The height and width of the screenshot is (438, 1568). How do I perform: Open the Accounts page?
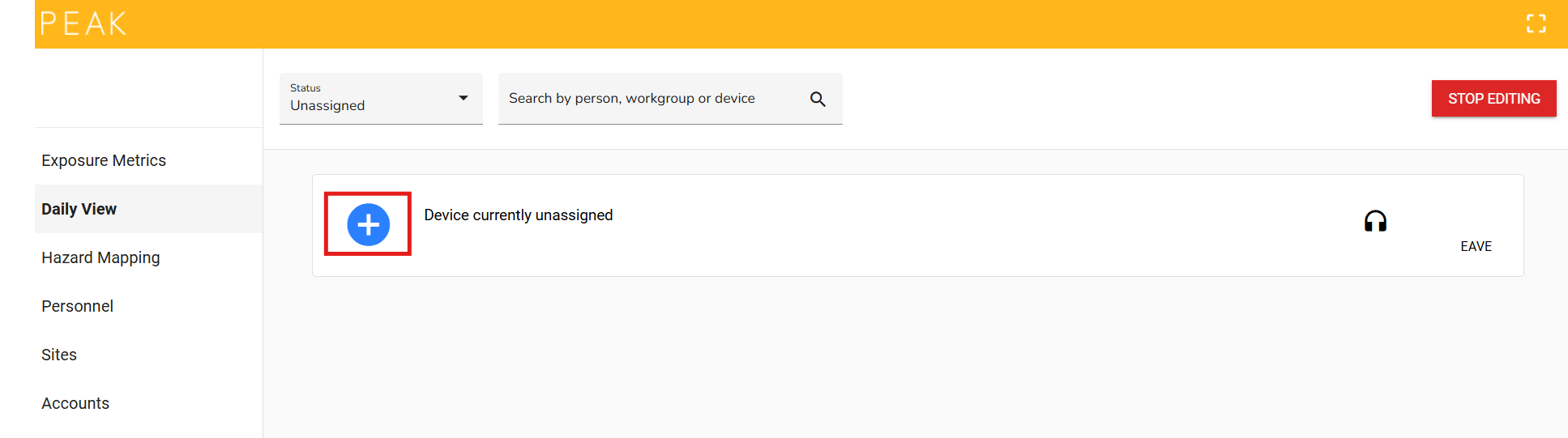[148, 403]
